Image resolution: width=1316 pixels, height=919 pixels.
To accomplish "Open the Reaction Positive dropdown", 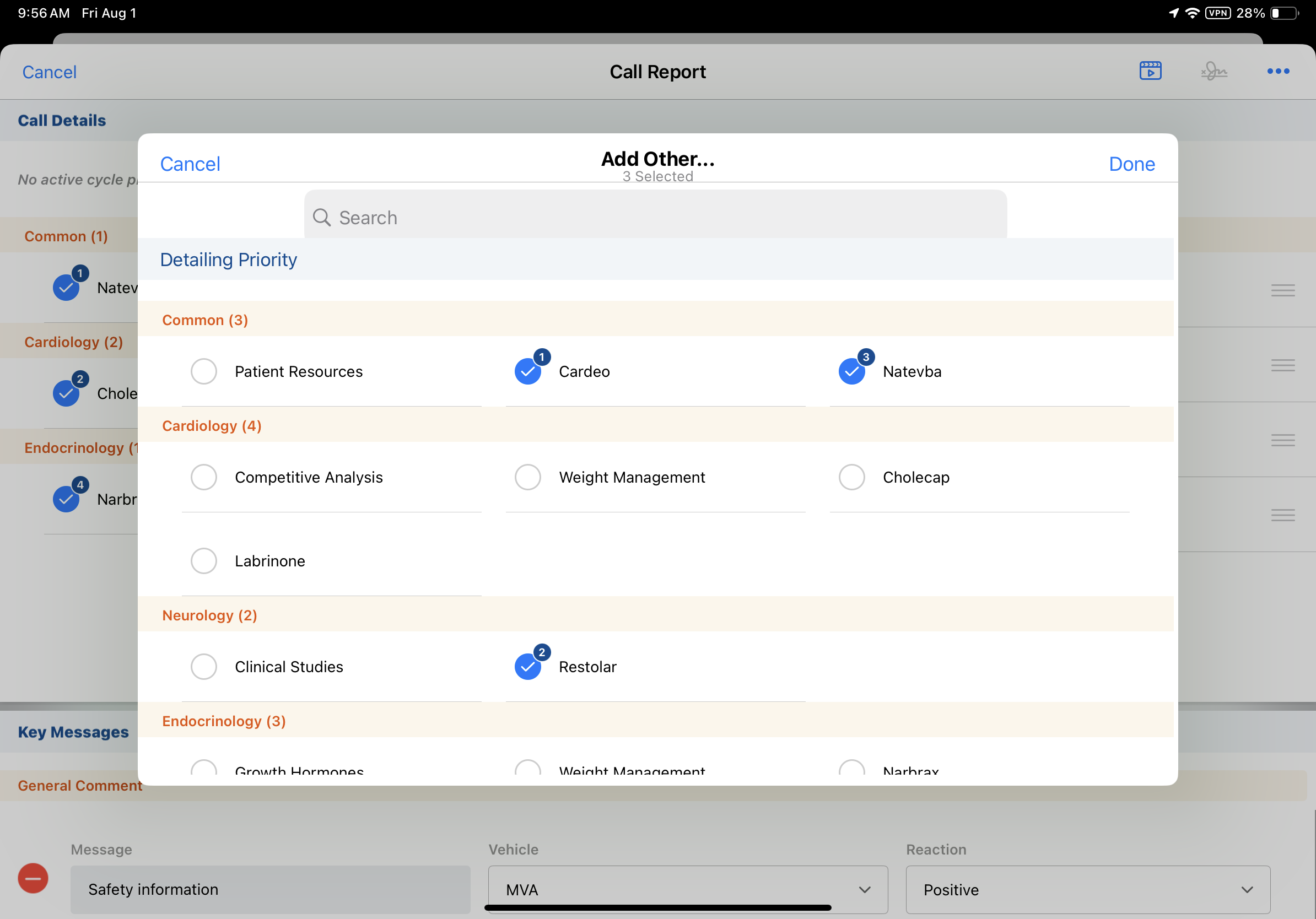I will point(1087,889).
